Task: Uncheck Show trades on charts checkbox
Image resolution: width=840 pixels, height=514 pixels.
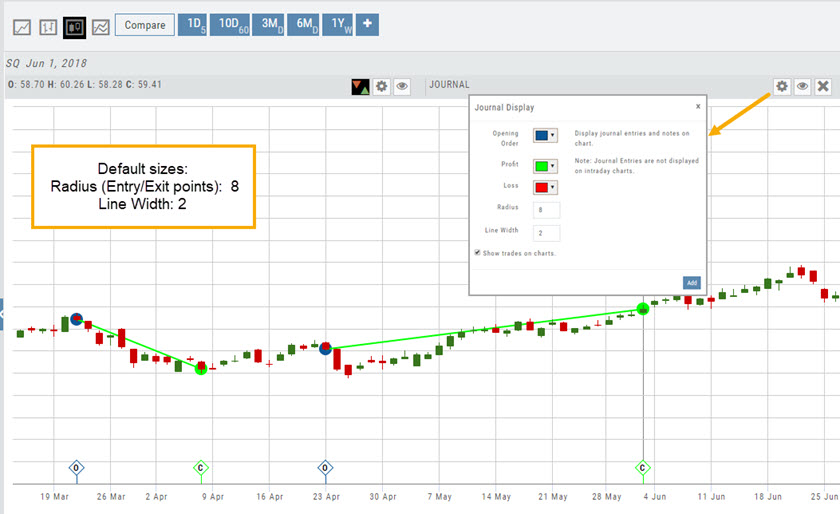Action: click(477, 253)
